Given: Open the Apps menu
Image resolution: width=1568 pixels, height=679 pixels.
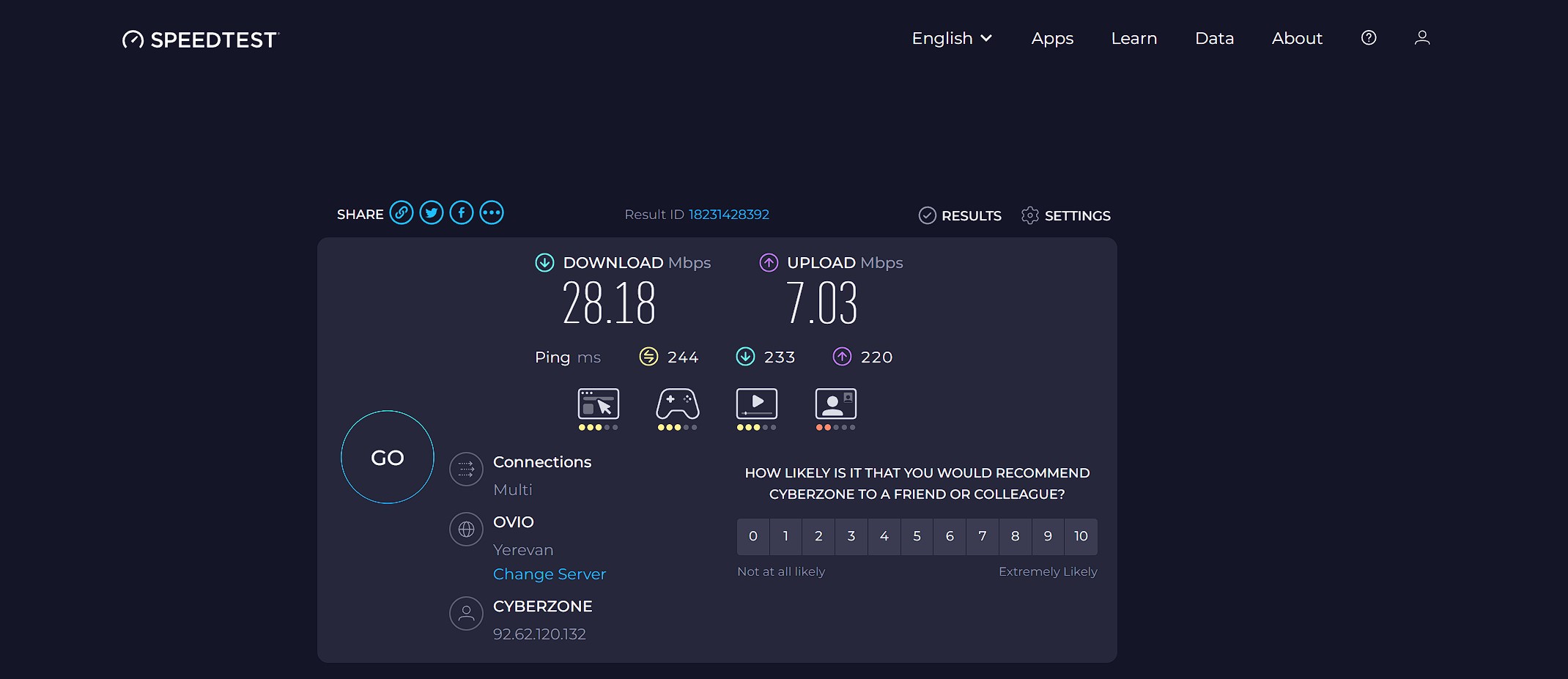Looking at the screenshot, I should 1052,38.
